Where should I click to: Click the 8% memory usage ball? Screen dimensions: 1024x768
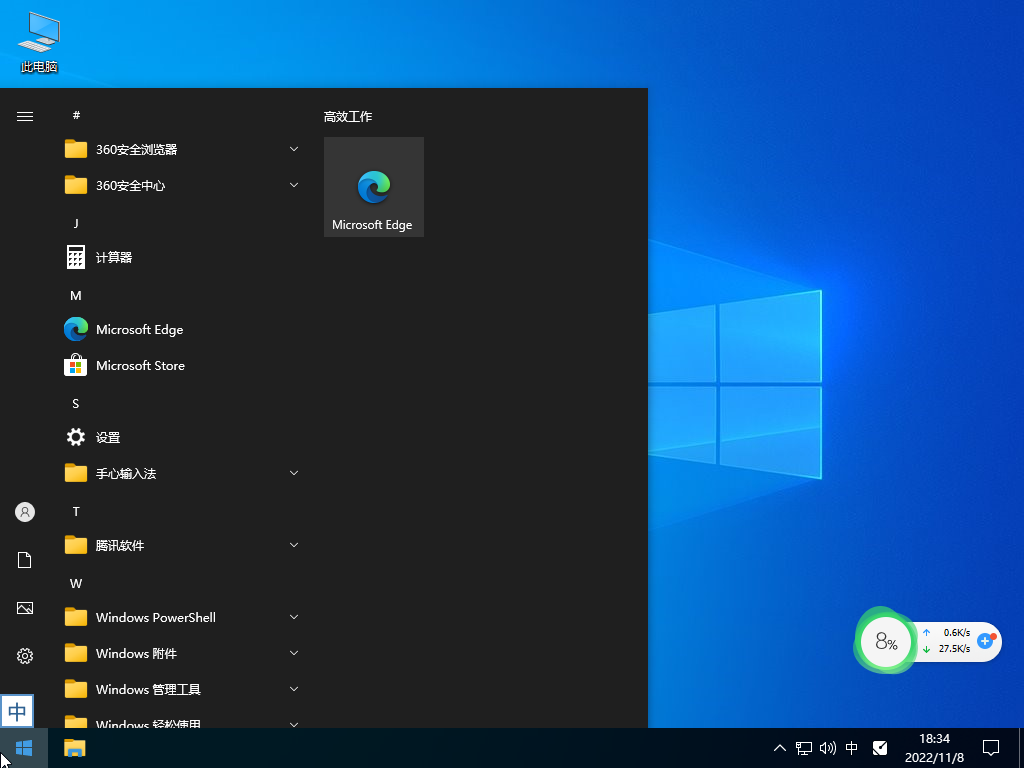point(886,641)
